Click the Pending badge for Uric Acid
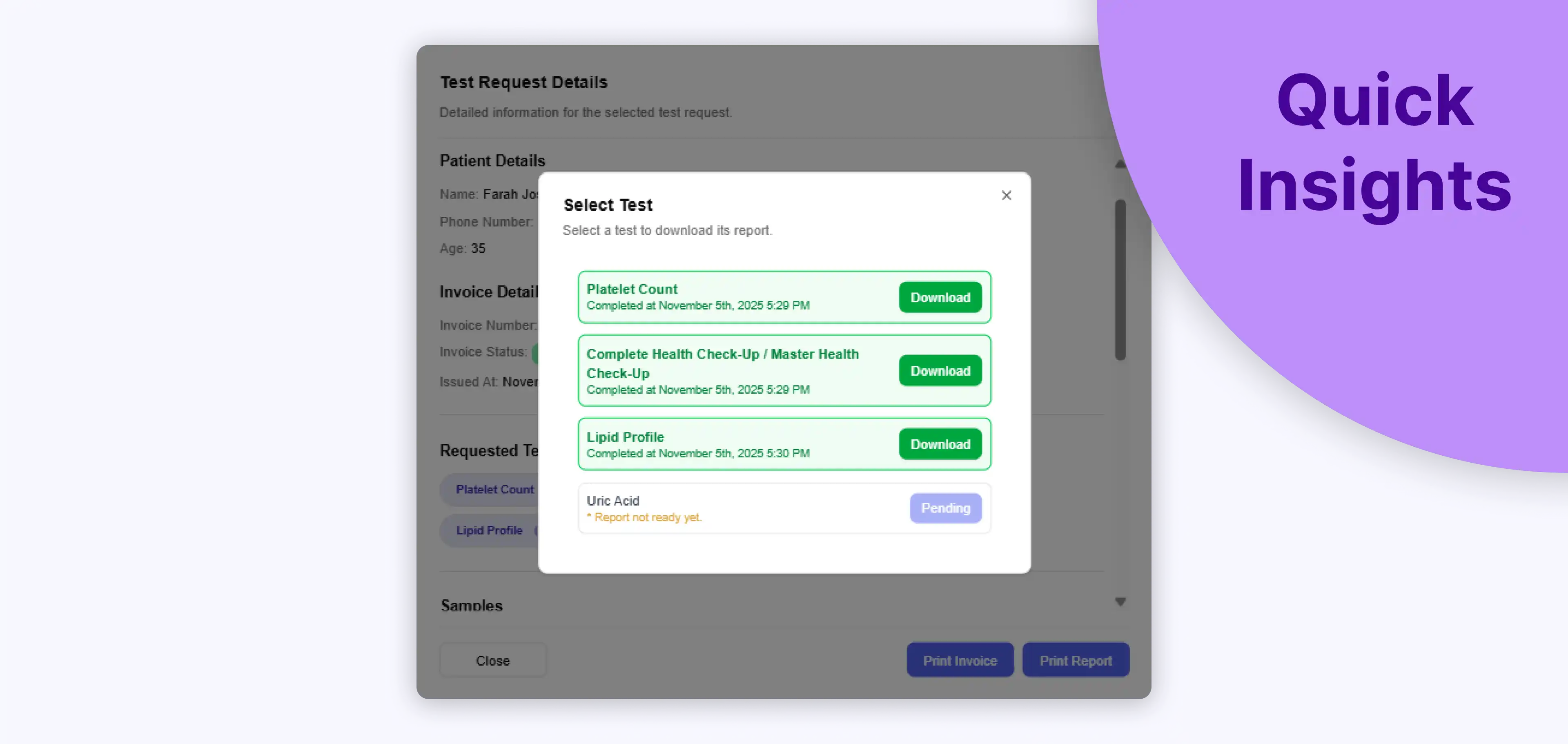 point(945,508)
